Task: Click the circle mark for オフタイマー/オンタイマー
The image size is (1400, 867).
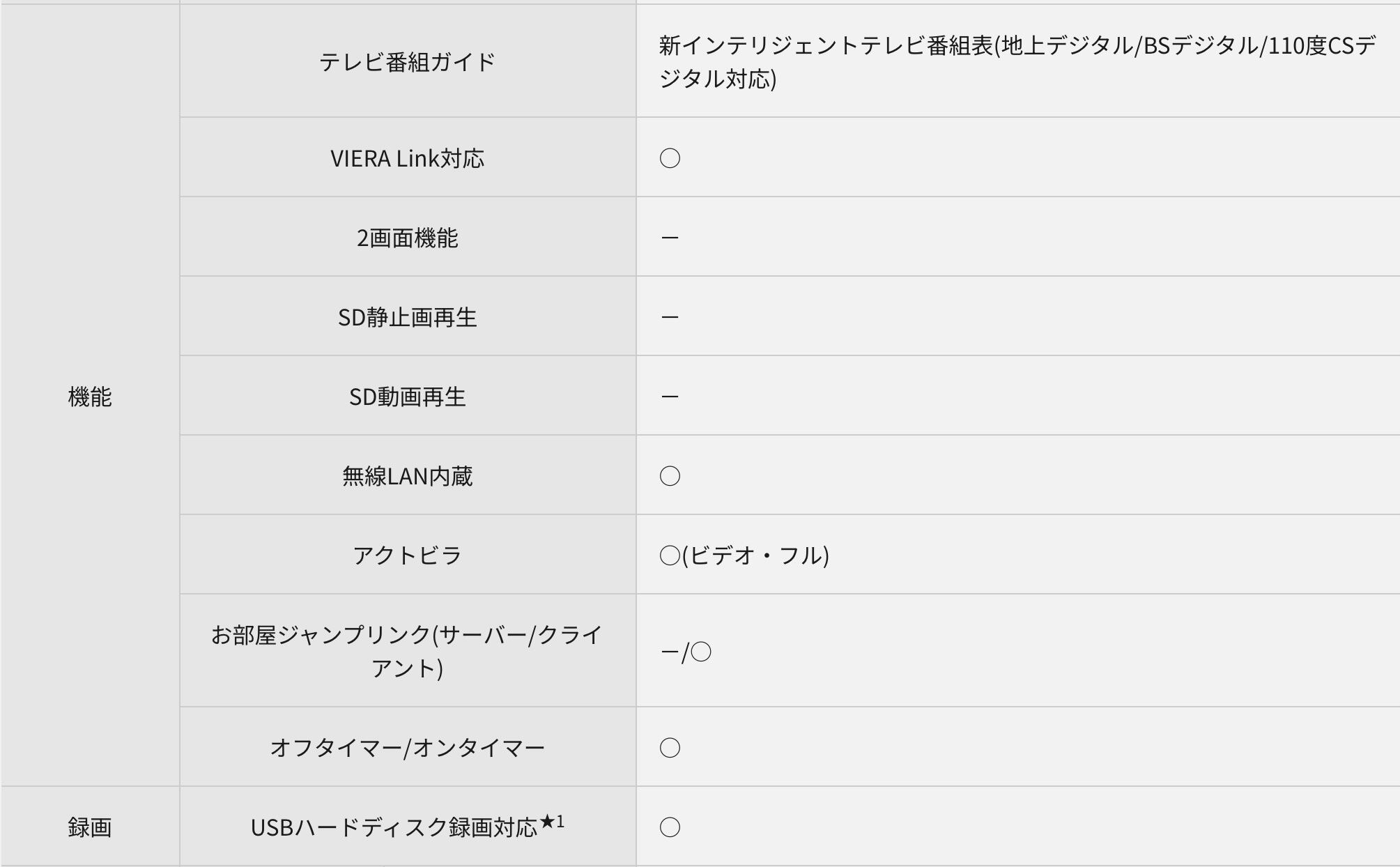Action: click(x=670, y=748)
